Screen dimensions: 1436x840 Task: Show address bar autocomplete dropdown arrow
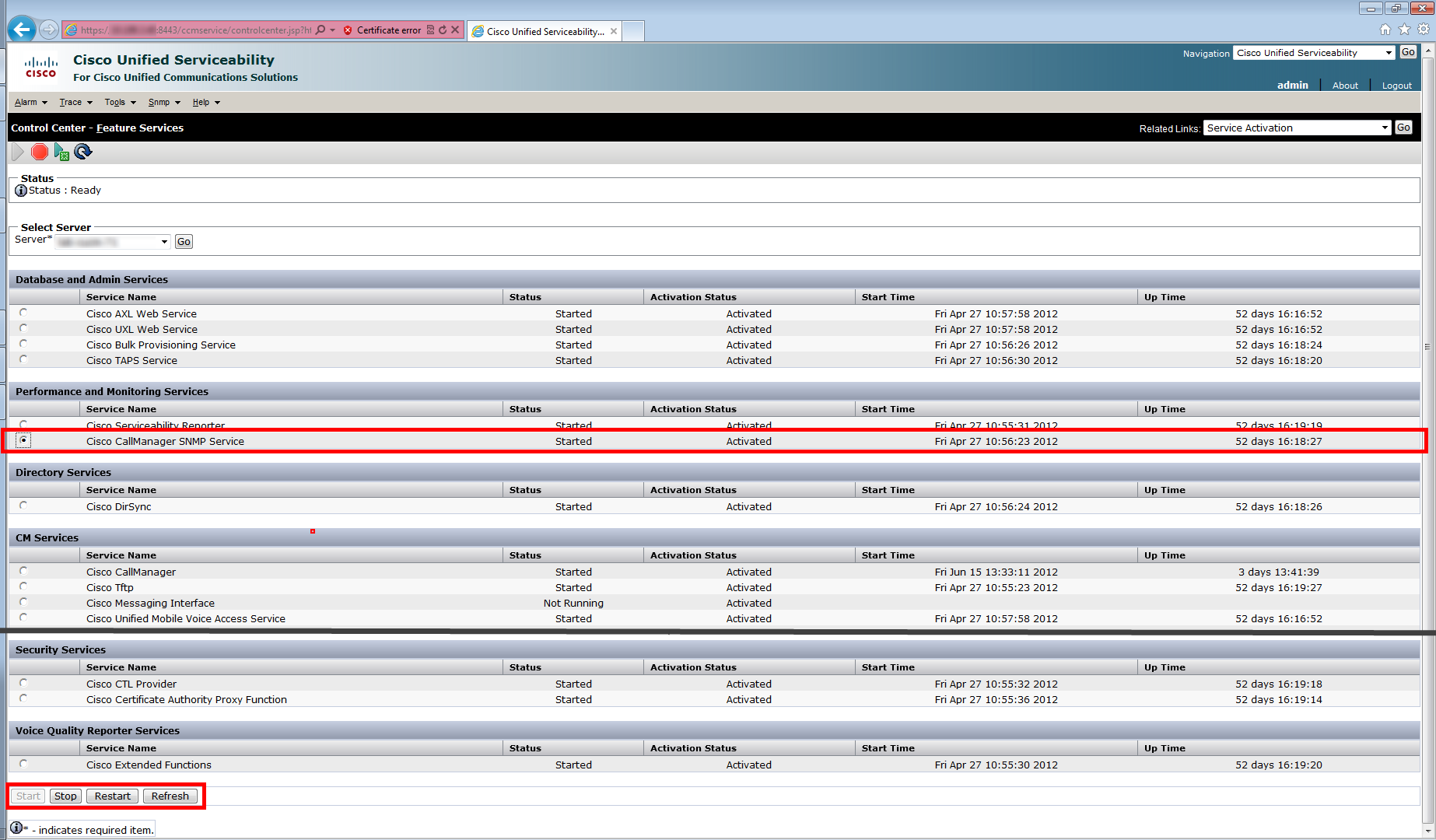coord(333,30)
